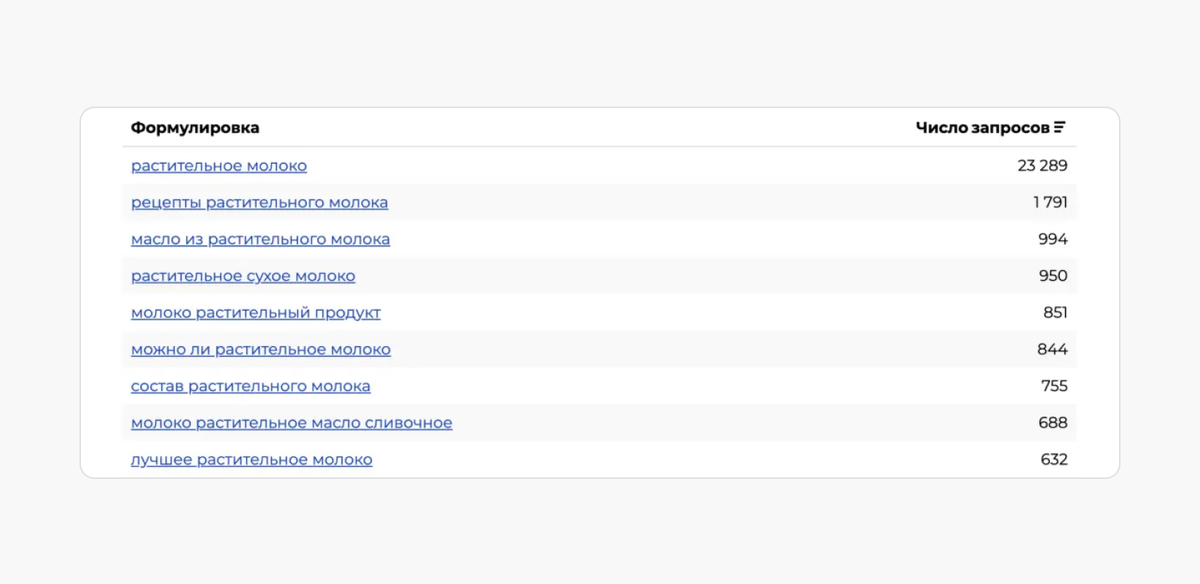Screen dimensions: 1200x584
Task: Follow the link состав растительного молока
Action: coord(251,386)
